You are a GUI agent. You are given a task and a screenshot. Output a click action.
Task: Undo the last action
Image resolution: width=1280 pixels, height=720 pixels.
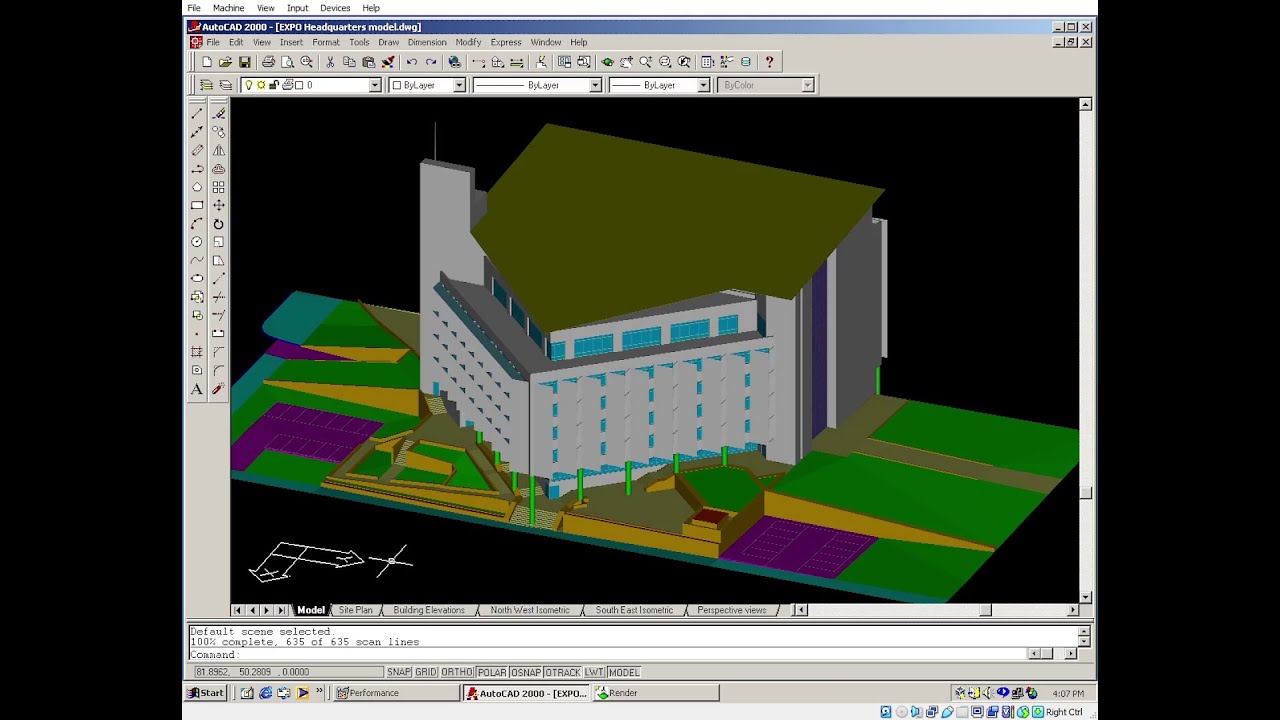point(411,62)
